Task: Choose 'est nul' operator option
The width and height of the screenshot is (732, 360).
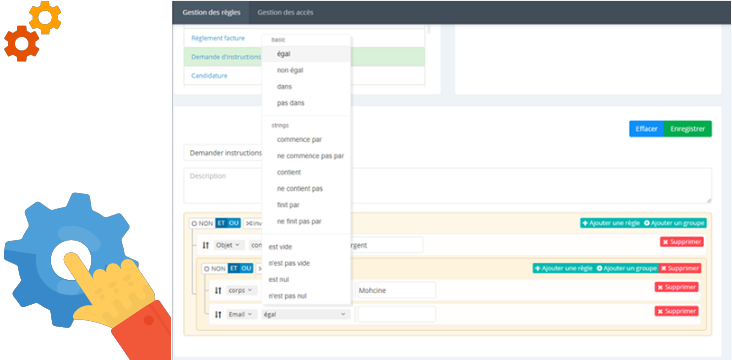Action: tap(306, 280)
